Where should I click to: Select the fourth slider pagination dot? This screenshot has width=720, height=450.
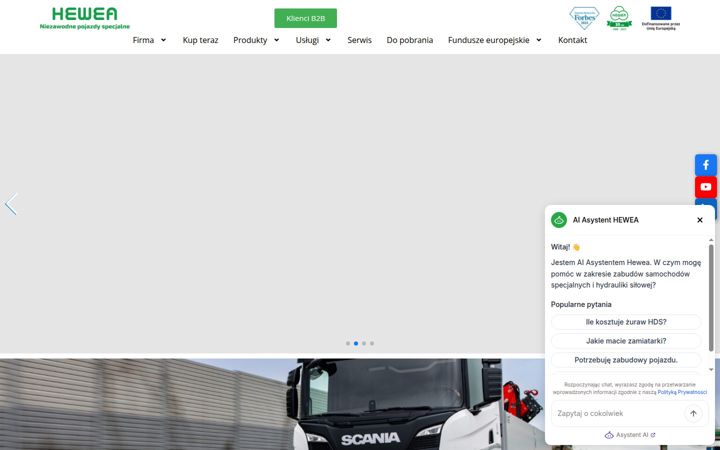pos(372,343)
